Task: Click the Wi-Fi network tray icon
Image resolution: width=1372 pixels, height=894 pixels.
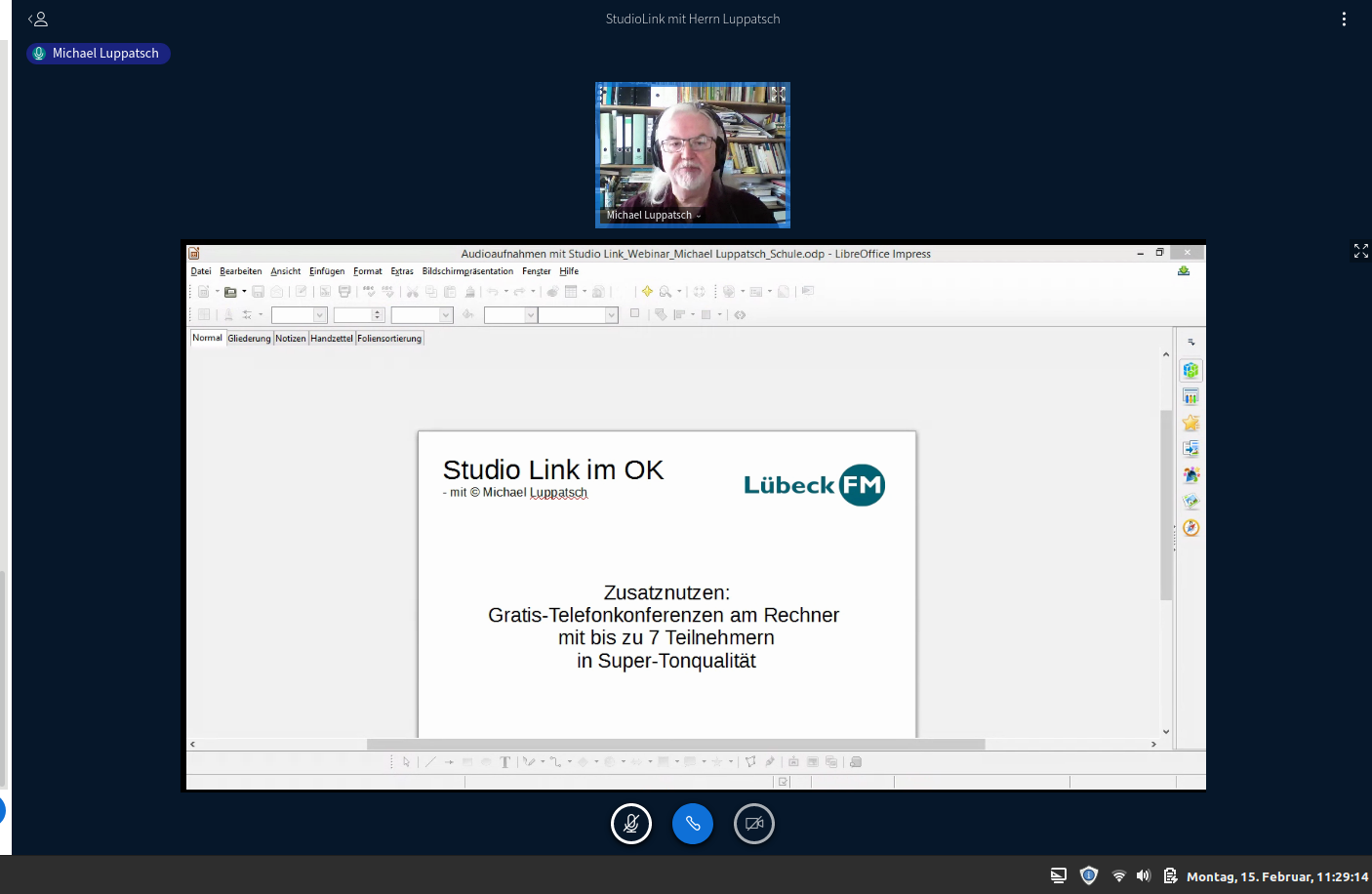Action: [x=1119, y=876]
